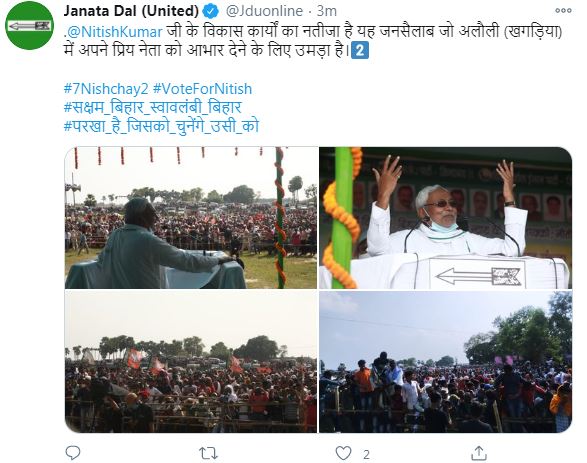Click the 3m timestamp link
Viewport: 587px width, 463px height.
[x=327, y=11]
